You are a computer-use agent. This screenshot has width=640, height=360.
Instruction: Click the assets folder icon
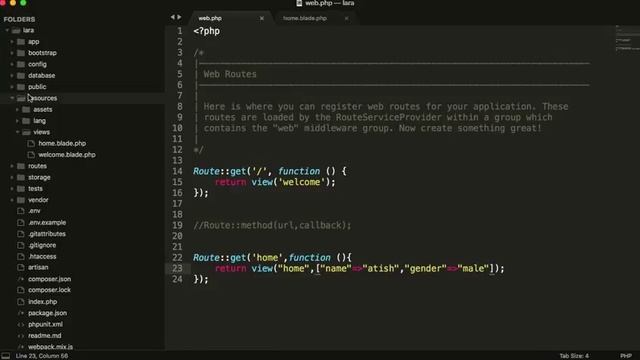[x=26, y=110]
